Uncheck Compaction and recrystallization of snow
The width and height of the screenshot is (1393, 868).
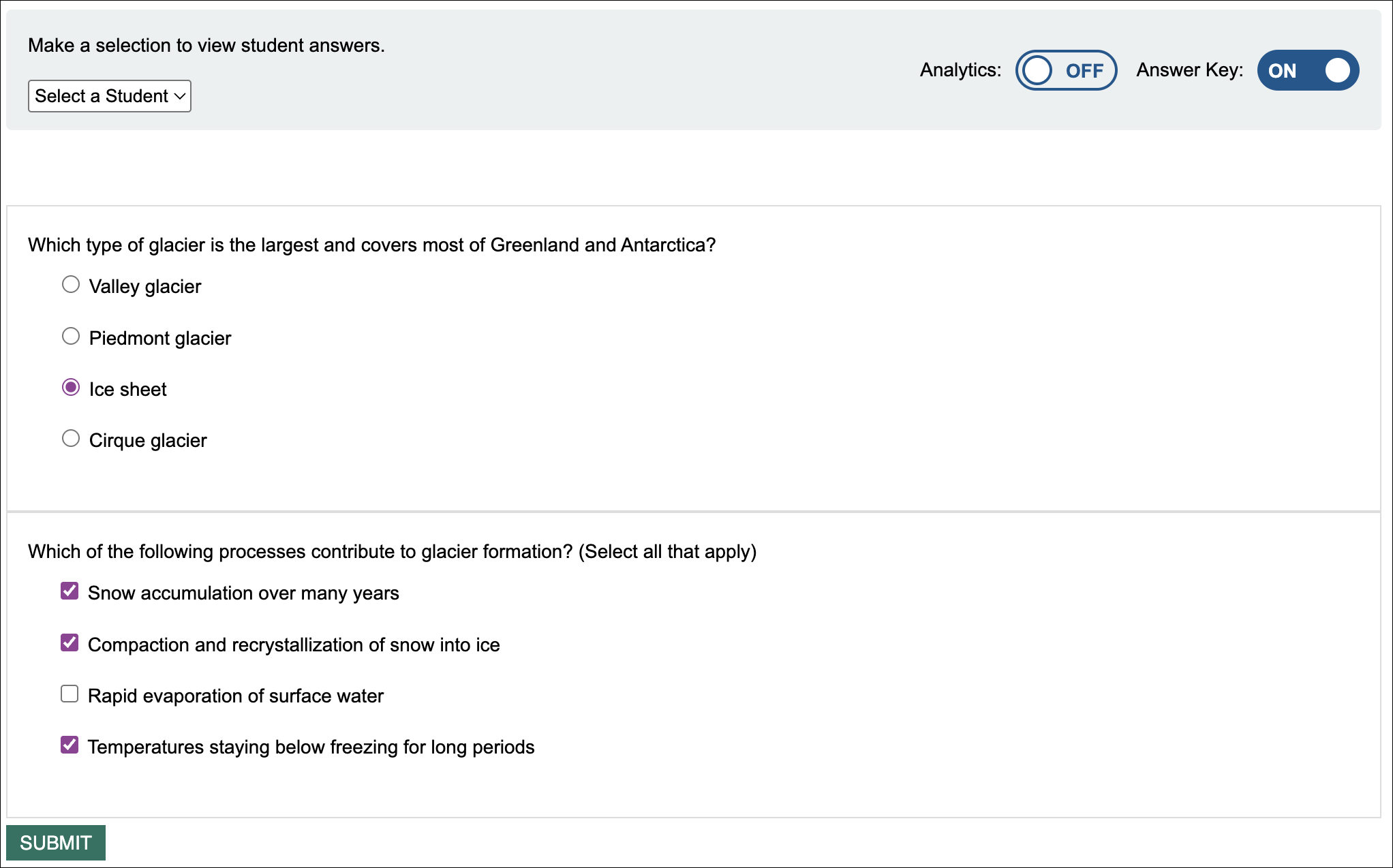point(68,642)
